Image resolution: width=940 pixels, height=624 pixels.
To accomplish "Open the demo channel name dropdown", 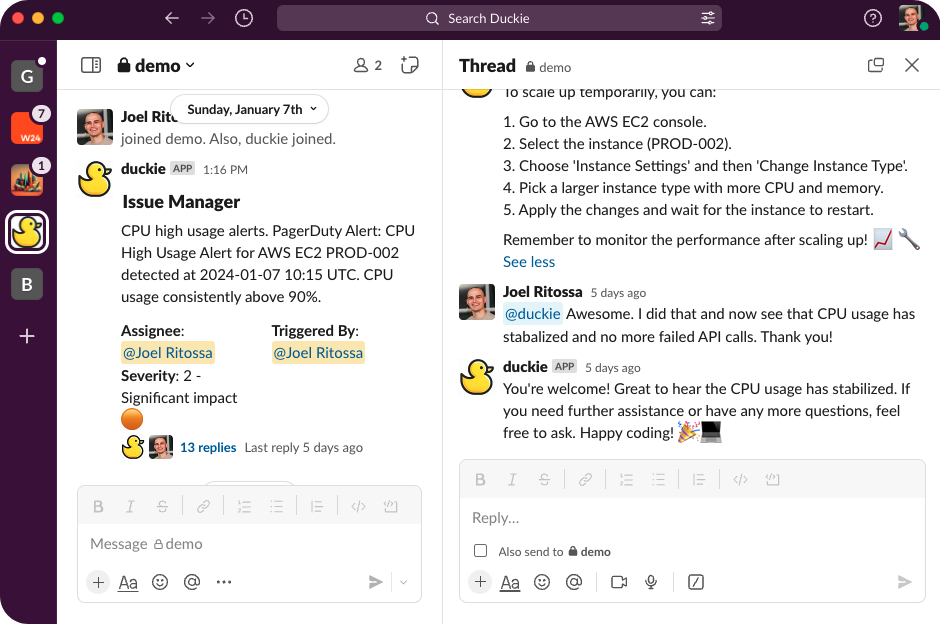I will (x=156, y=65).
